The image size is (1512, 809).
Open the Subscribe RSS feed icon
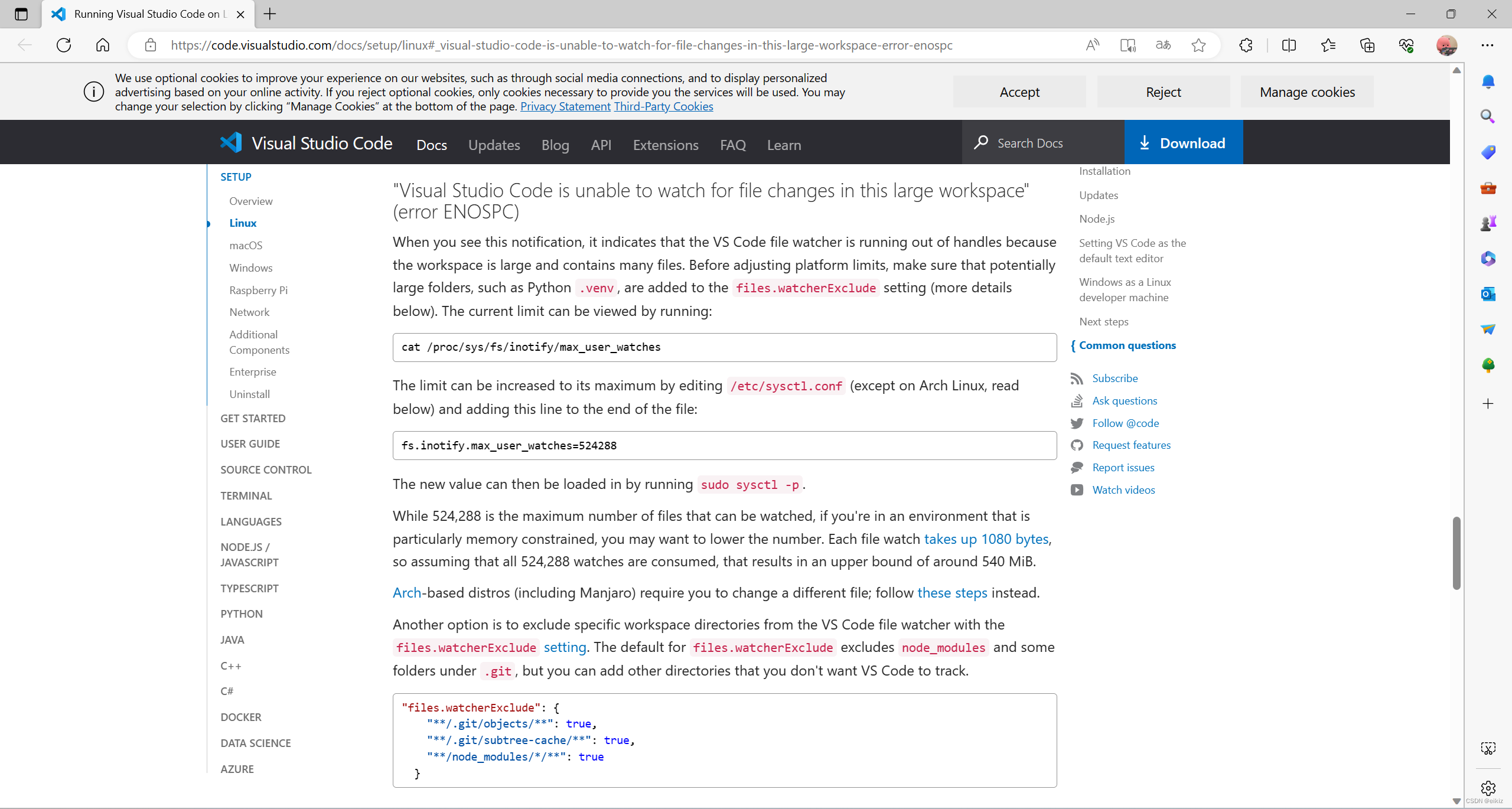[1077, 379]
